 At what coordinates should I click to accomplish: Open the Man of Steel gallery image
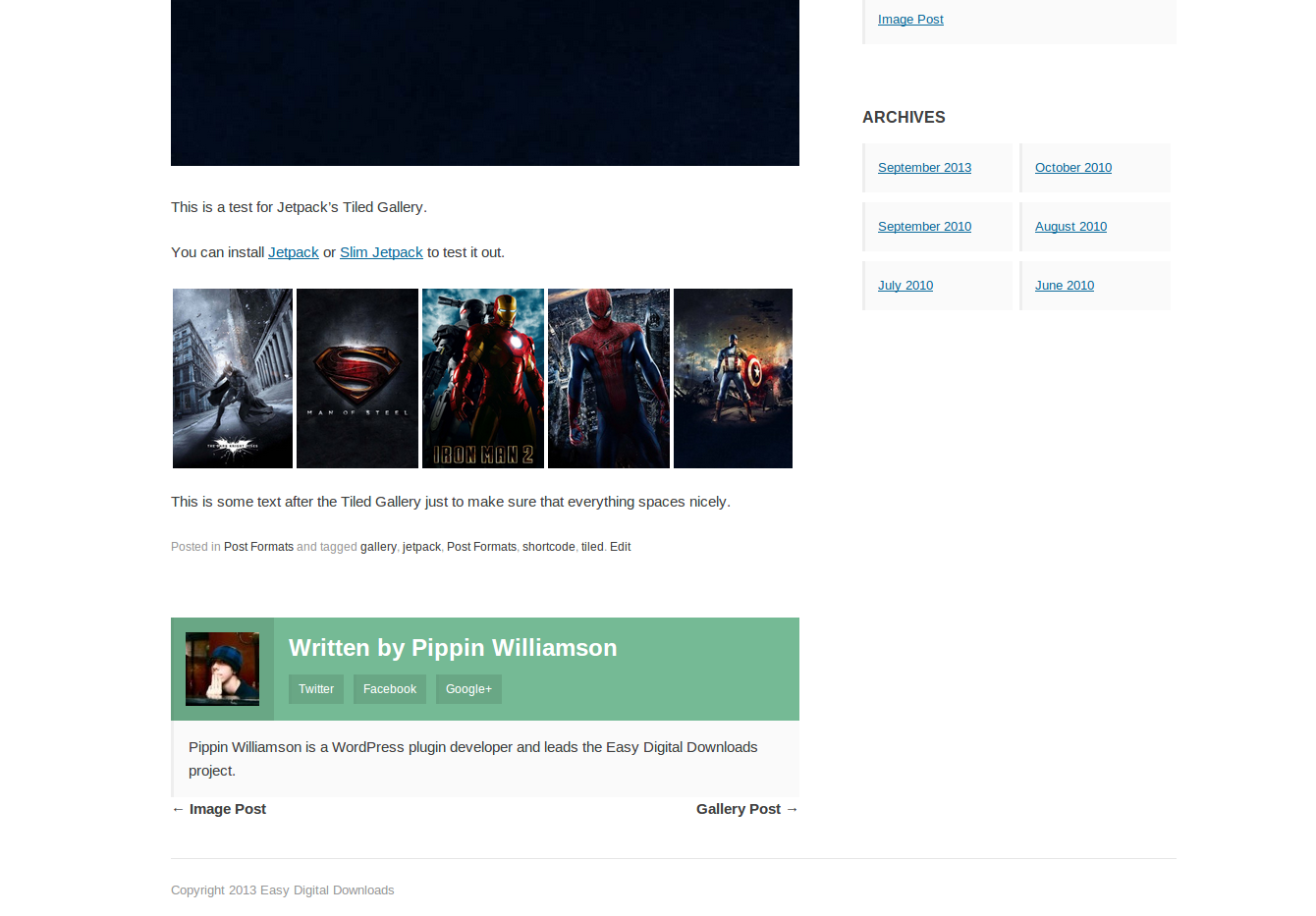point(356,378)
